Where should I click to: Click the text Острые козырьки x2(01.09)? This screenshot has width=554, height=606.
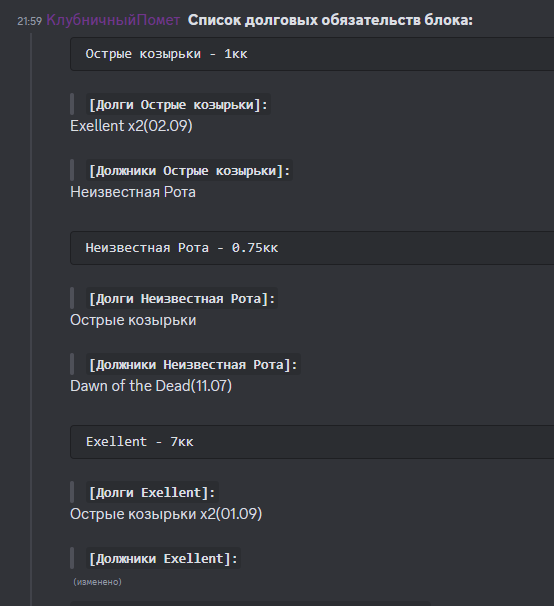166,514
